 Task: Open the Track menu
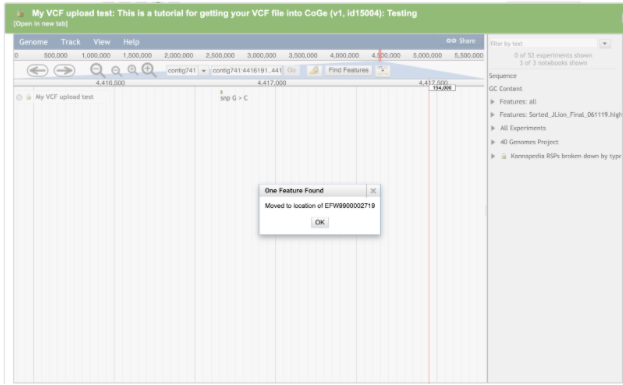pyautogui.click(x=70, y=42)
